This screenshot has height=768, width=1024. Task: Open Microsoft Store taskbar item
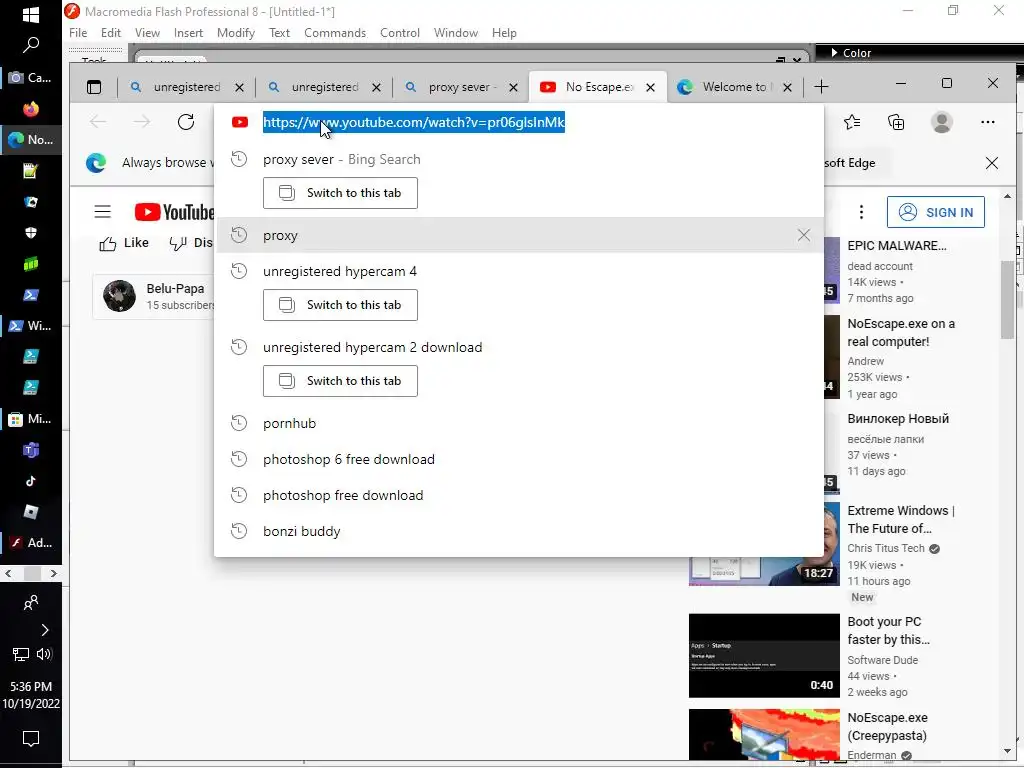(31, 419)
